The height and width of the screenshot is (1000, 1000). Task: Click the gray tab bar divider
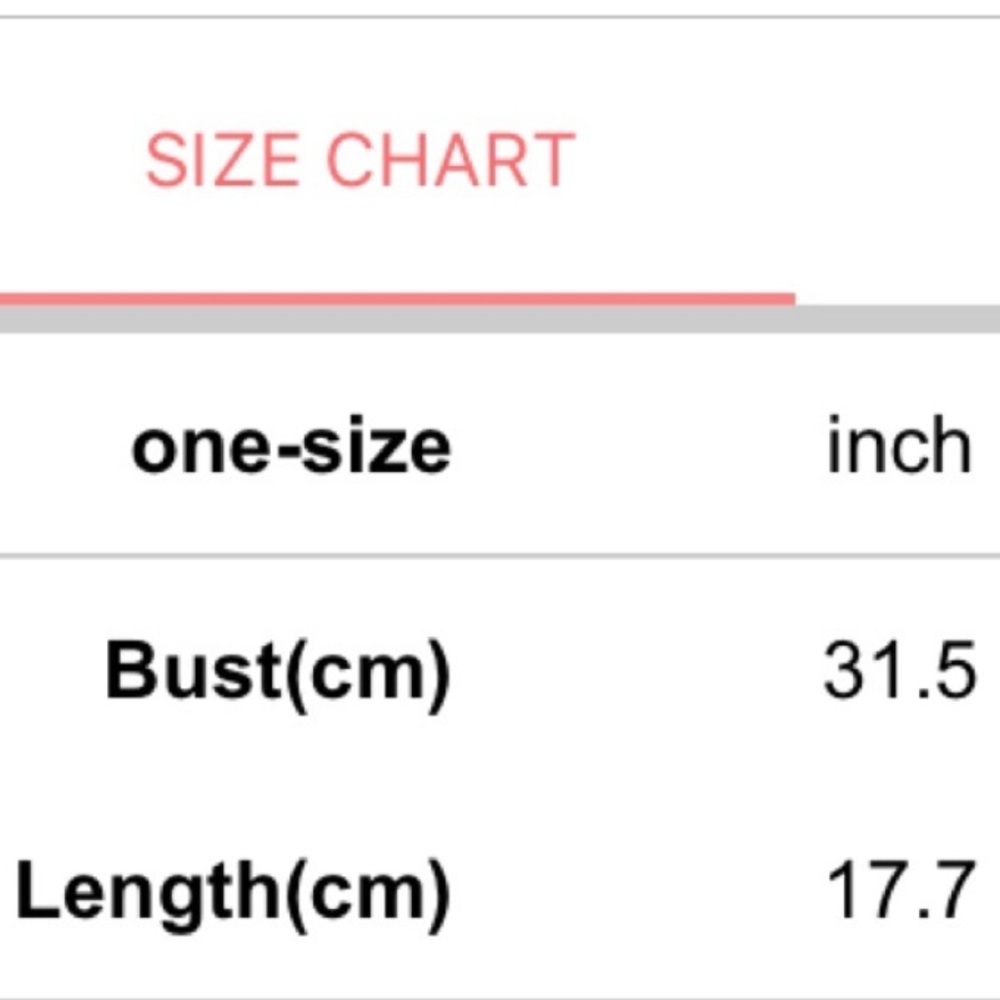(900, 318)
